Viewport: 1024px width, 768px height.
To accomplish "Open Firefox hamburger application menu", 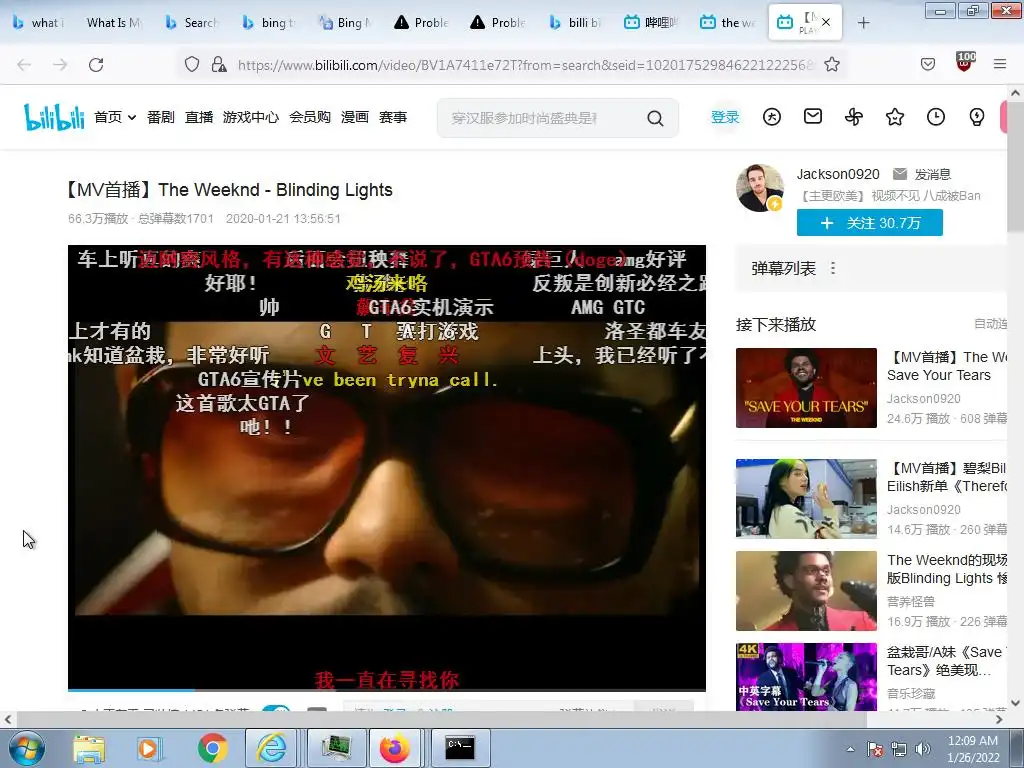I will pyautogui.click(x=1000, y=64).
